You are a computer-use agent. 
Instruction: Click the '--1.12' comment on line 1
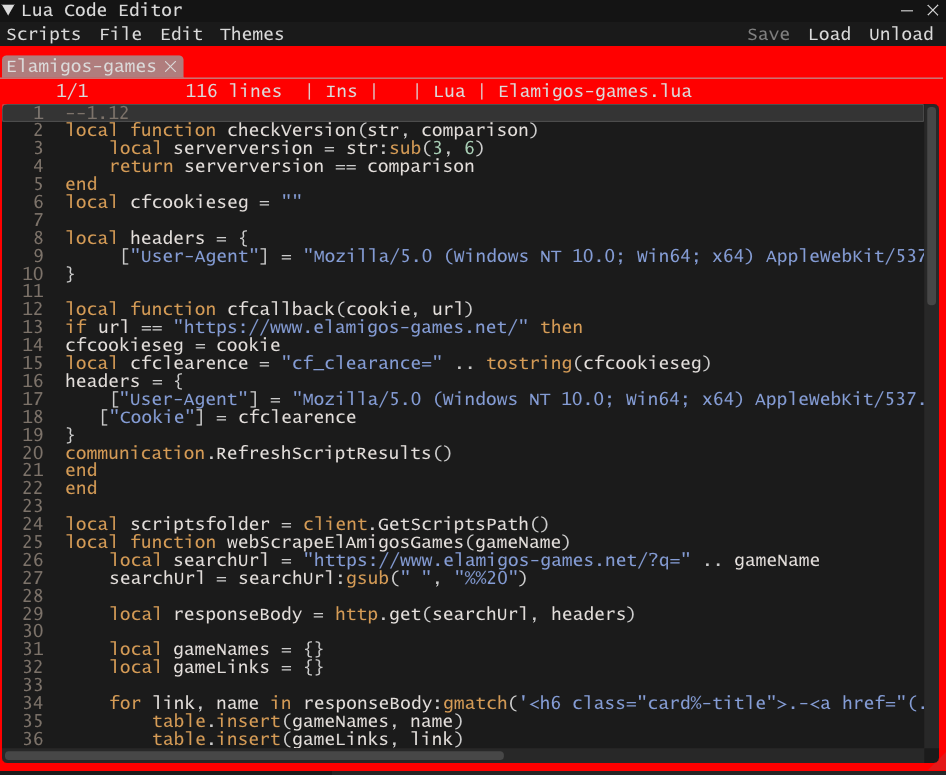click(x=97, y=113)
